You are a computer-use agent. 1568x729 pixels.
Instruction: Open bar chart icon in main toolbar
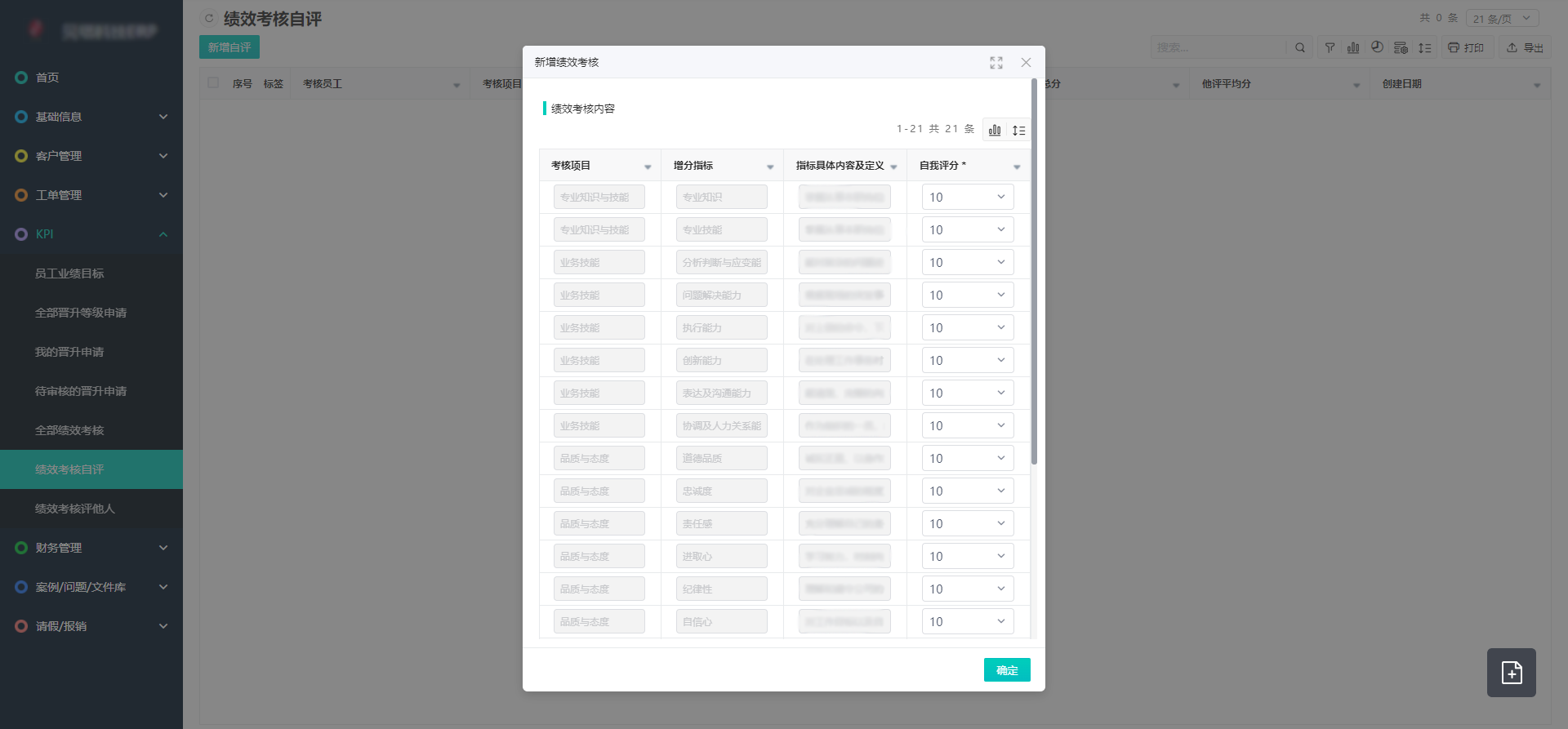[1353, 47]
